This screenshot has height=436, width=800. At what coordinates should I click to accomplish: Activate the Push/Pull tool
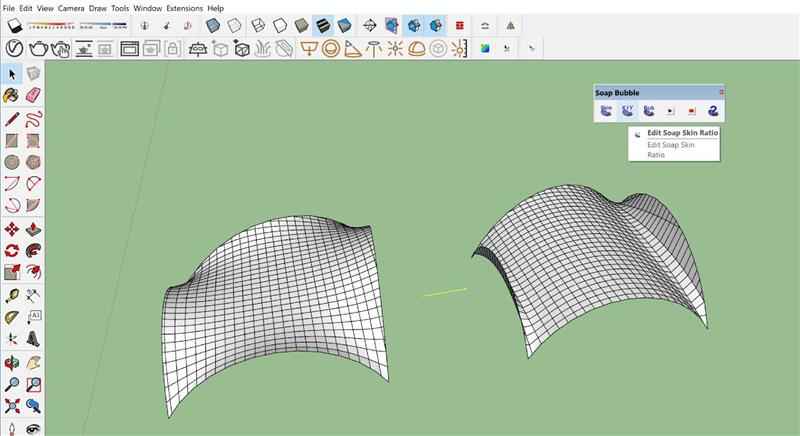tap(33, 229)
